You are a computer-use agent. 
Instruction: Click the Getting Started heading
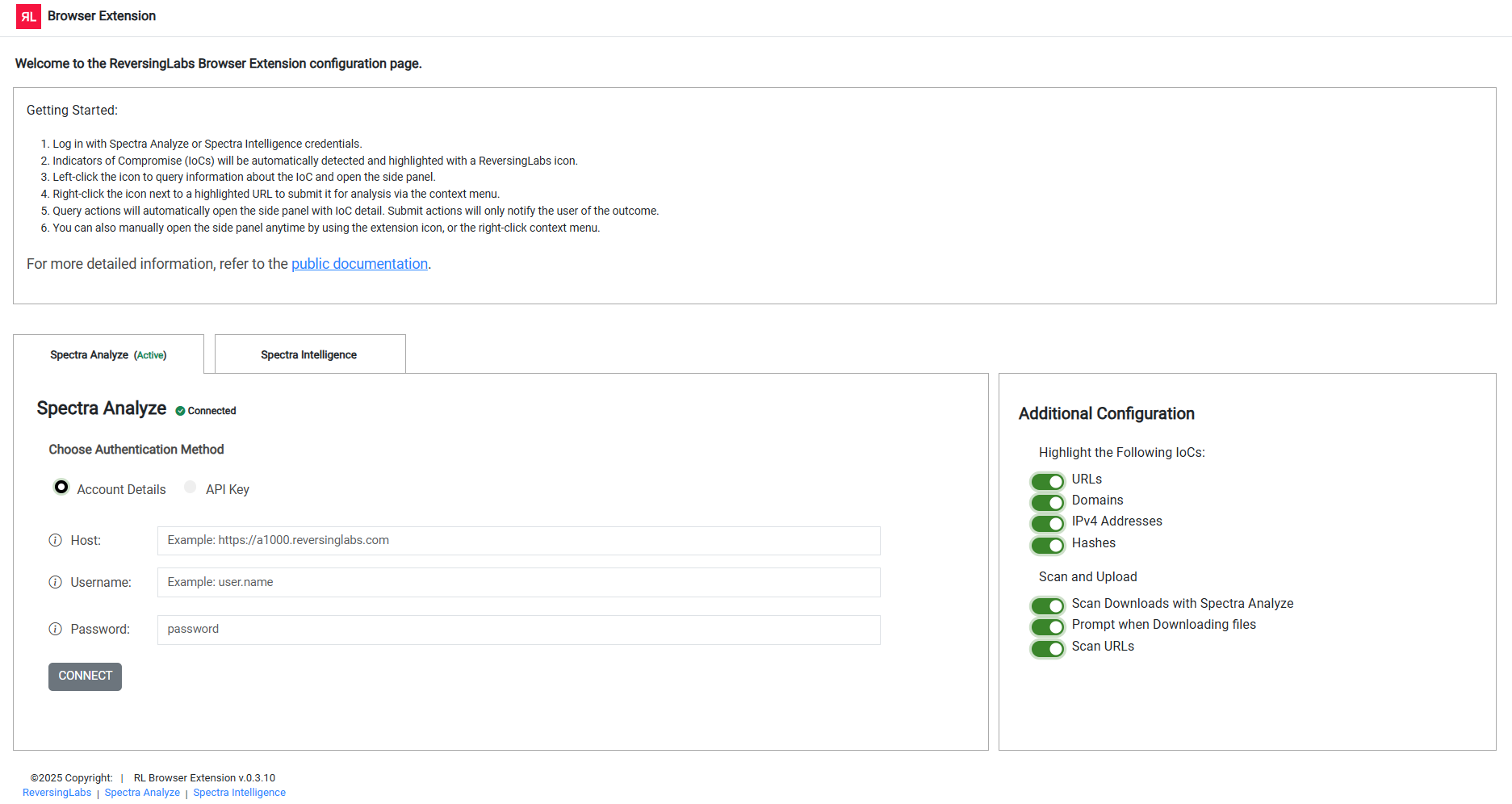pos(72,111)
